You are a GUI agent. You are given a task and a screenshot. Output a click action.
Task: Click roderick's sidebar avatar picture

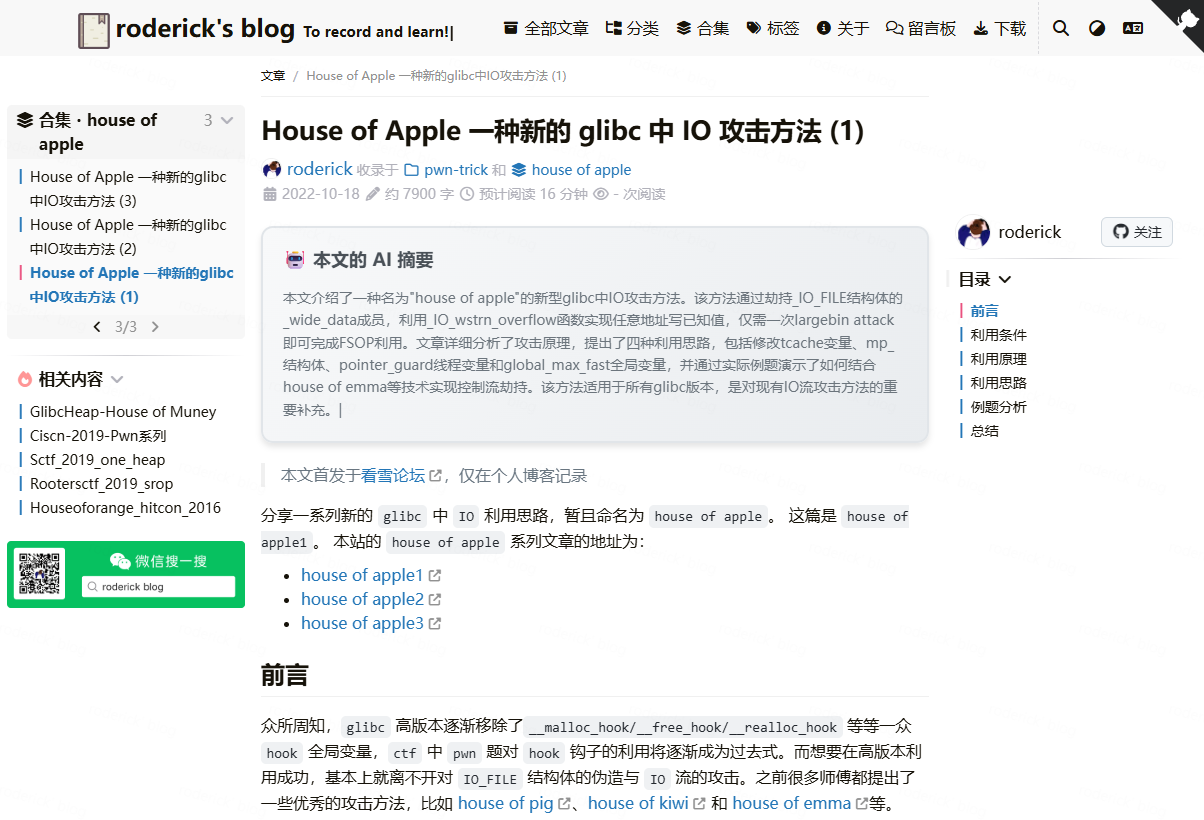click(974, 232)
